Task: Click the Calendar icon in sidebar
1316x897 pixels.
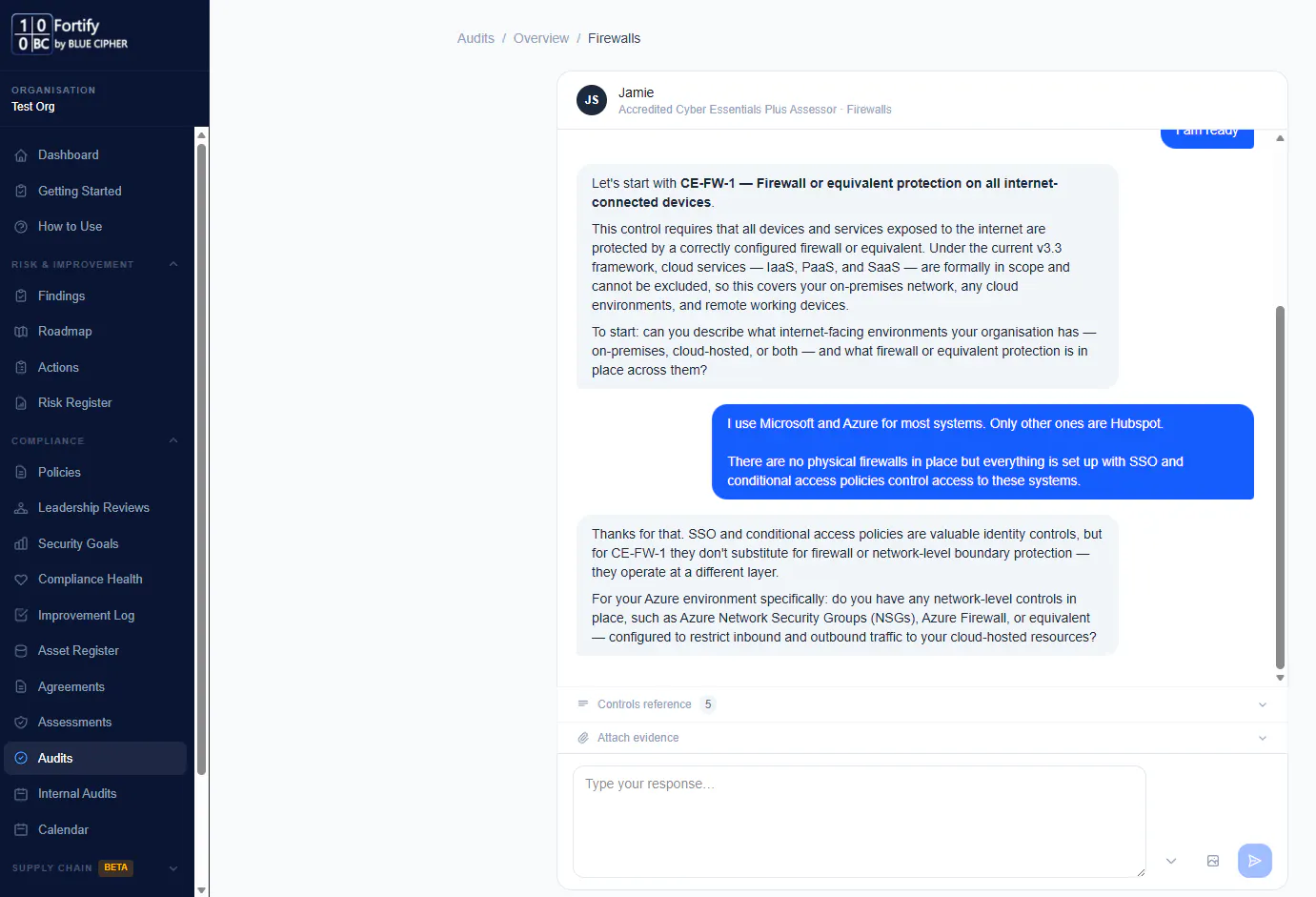Action: (21, 830)
